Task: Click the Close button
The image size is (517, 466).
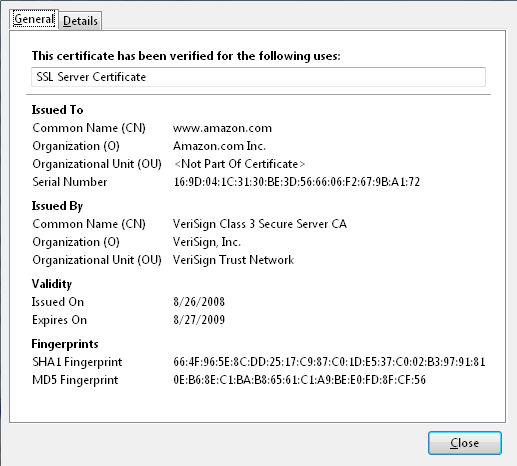Action: click(x=465, y=443)
